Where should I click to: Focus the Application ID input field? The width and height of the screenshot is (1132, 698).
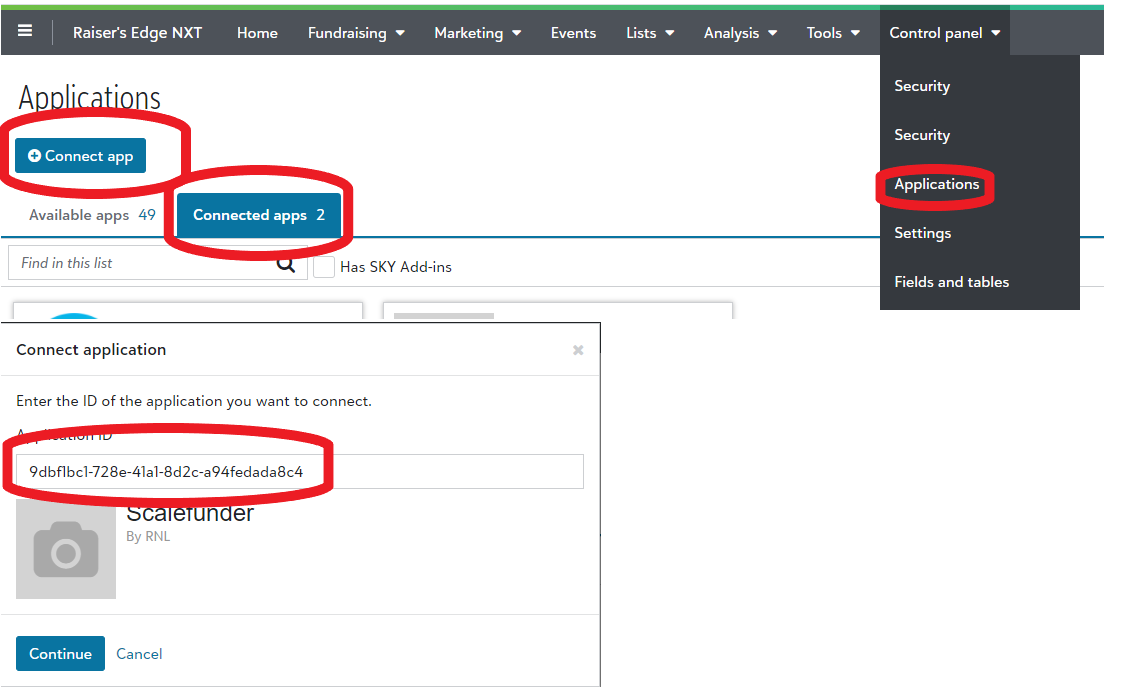click(x=300, y=471)
